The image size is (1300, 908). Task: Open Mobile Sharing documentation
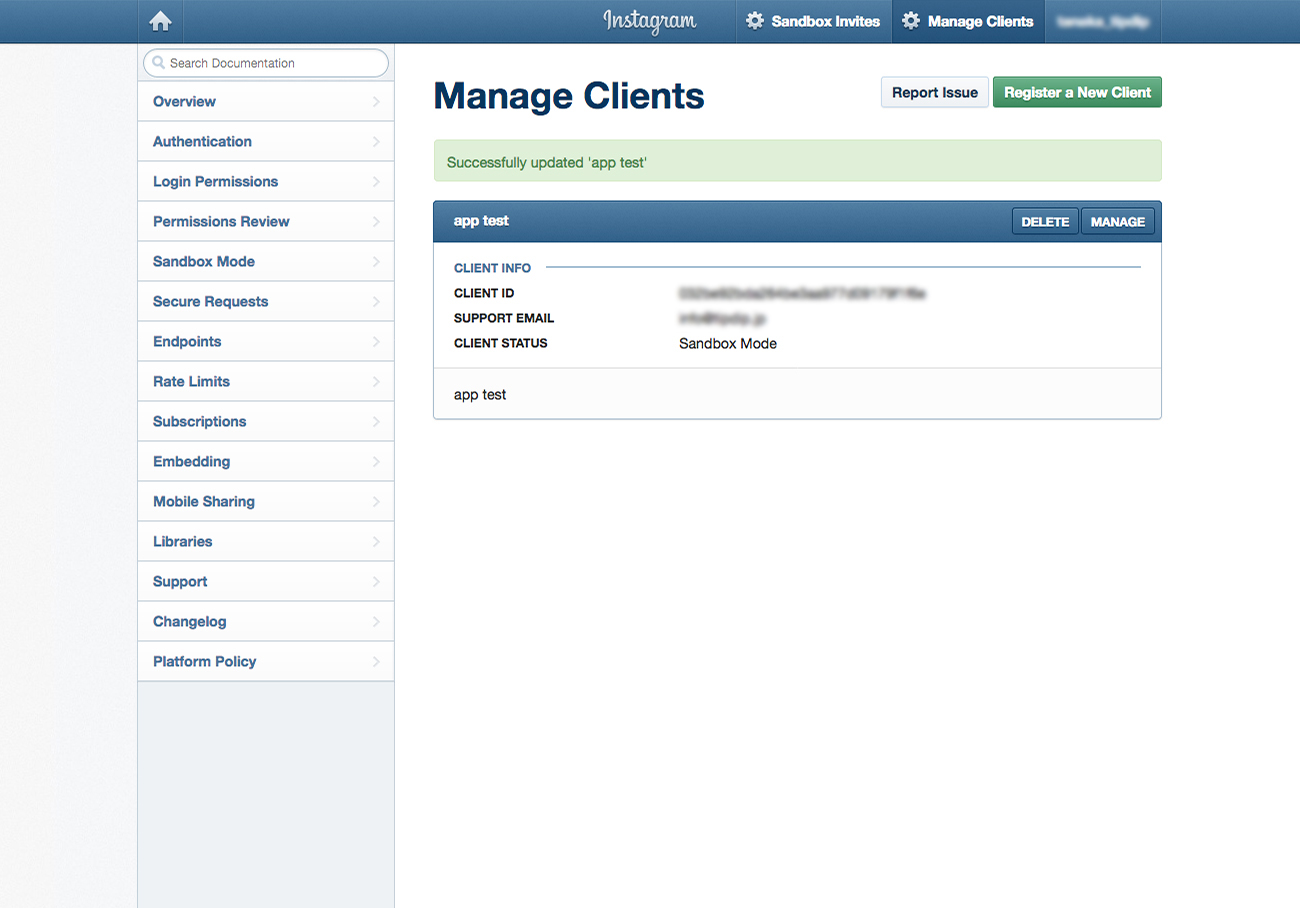coord(266,501)
